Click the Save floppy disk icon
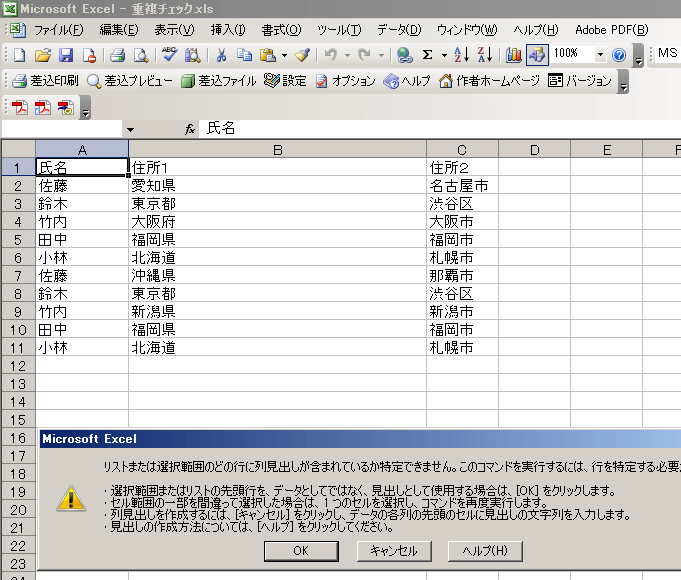The image size is (681, 580). pyautogui.click(x=66, y=55)
